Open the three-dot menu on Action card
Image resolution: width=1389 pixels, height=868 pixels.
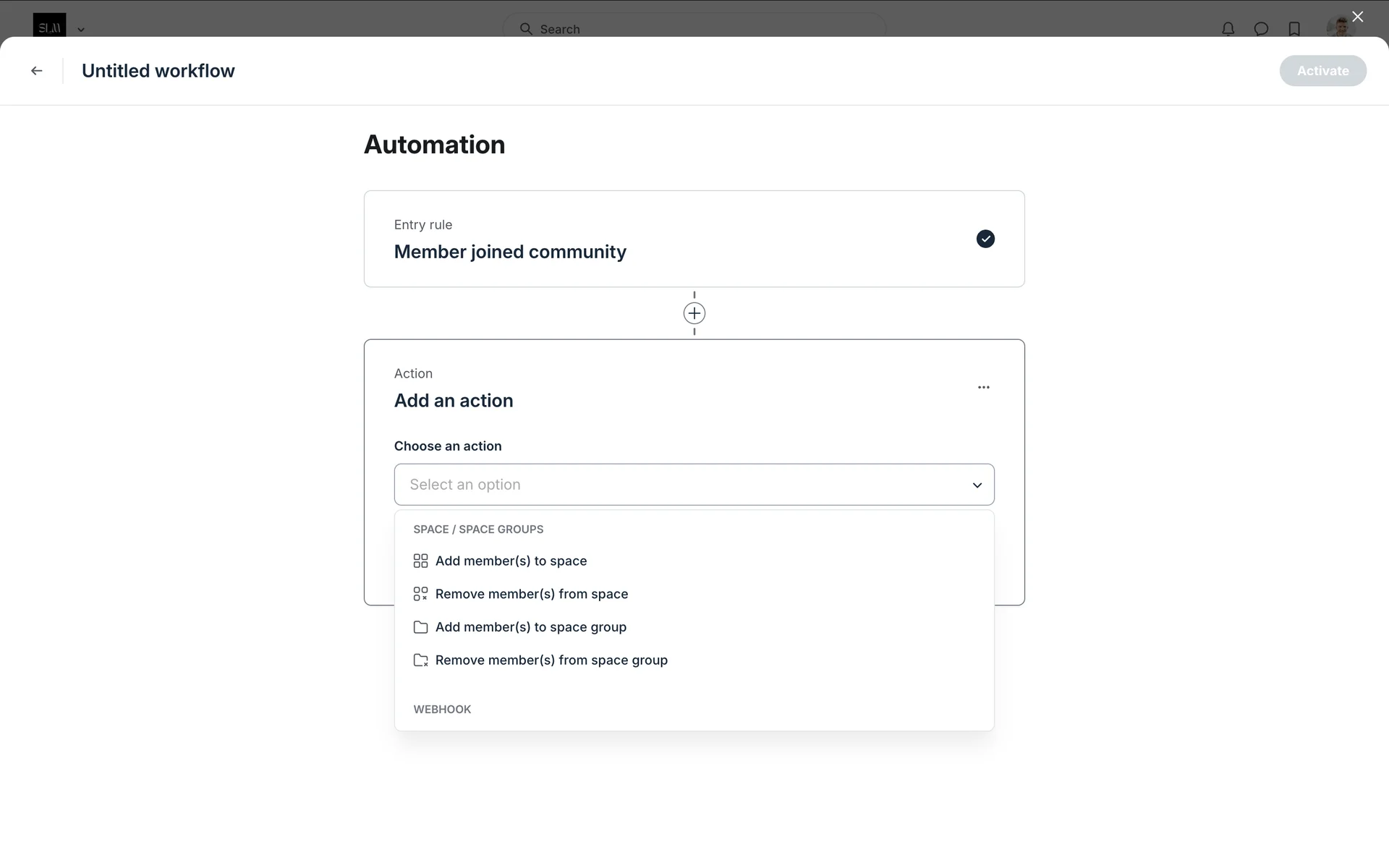click(x=983, y=388)
